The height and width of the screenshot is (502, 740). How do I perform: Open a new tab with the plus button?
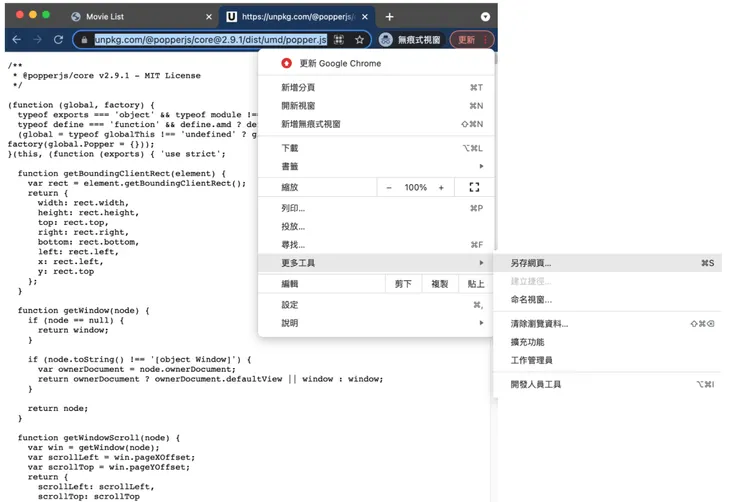click(x=389, y=17)
